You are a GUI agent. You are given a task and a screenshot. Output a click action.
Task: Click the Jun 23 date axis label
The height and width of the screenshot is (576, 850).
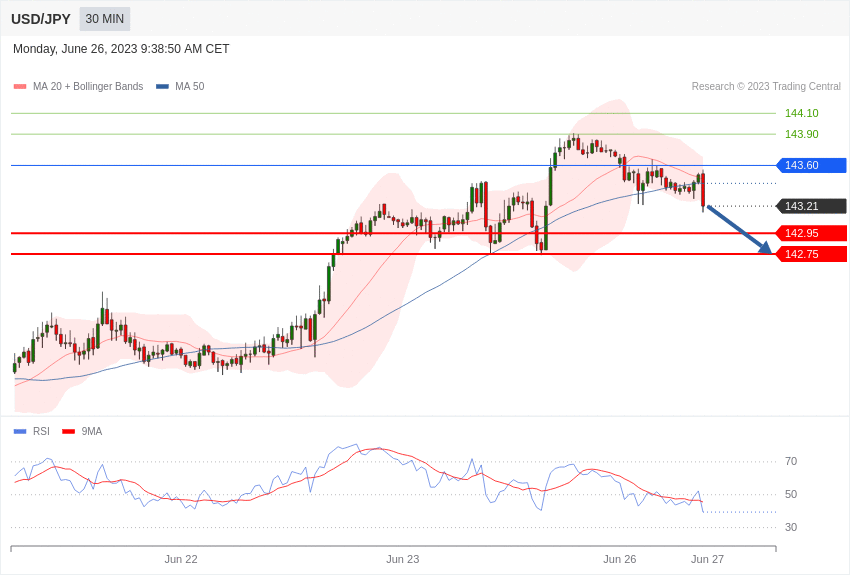402,559
